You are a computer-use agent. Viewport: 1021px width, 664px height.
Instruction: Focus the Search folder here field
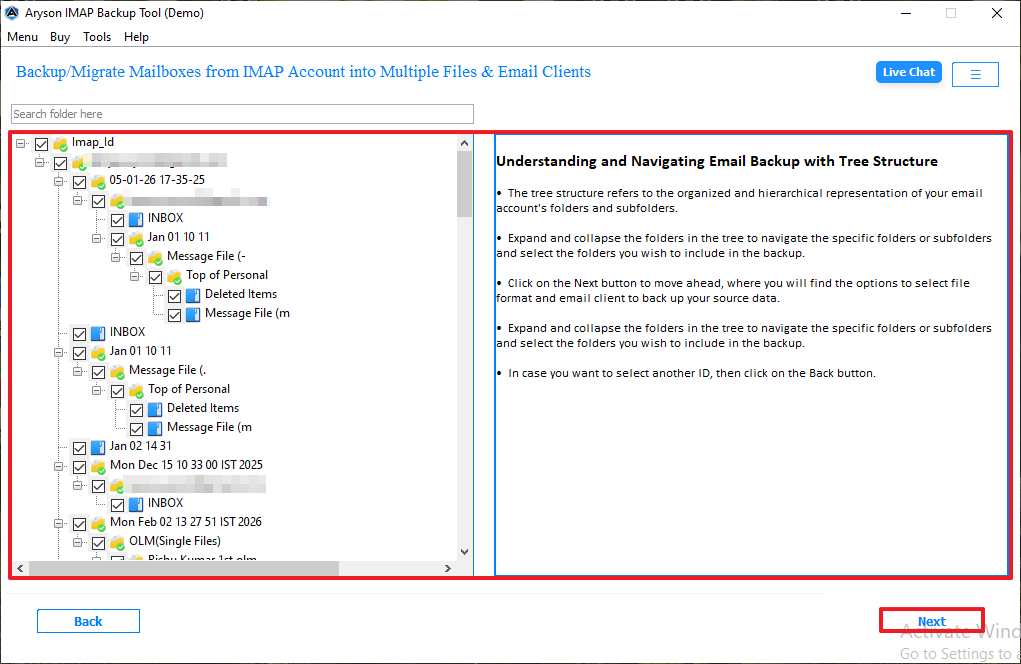coord(242,114)
